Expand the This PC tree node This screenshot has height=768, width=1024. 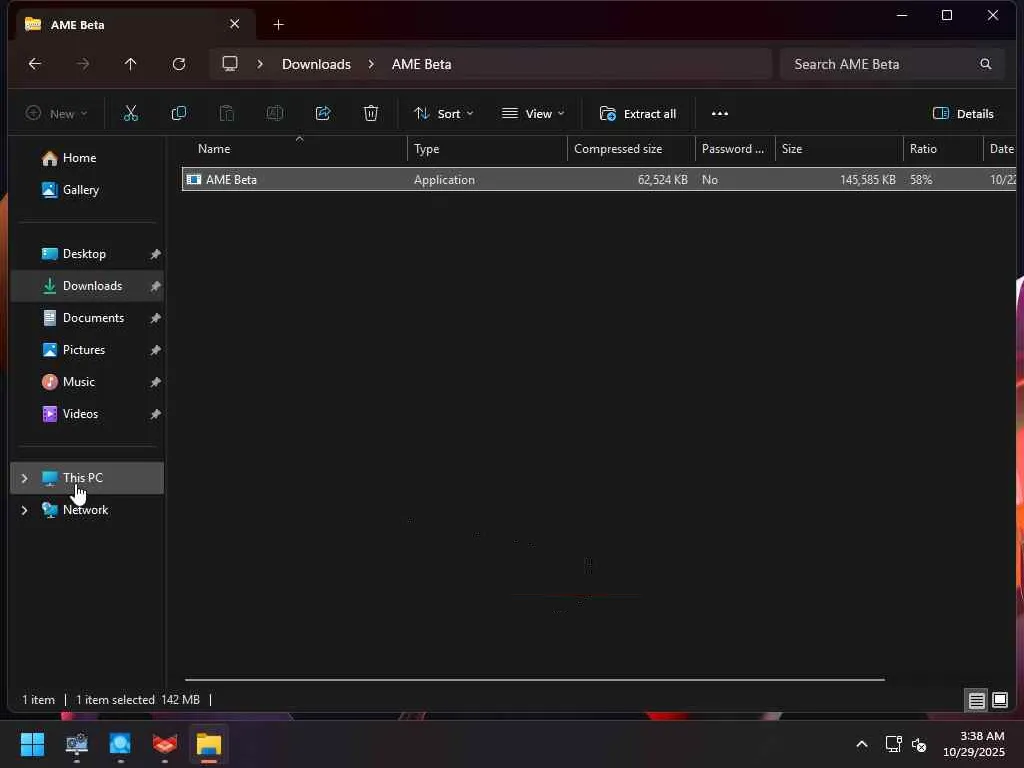tap(25, 478)
